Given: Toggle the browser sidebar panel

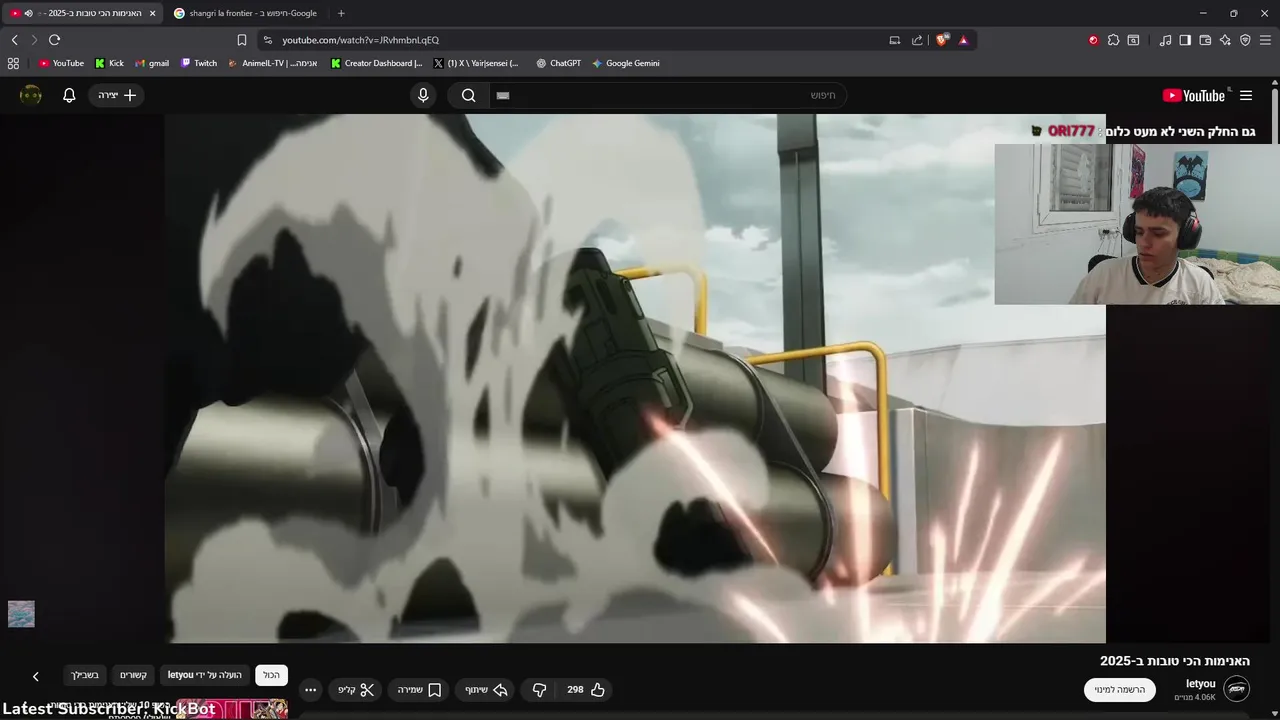Looking at the screenshot, I should 1185,40.
